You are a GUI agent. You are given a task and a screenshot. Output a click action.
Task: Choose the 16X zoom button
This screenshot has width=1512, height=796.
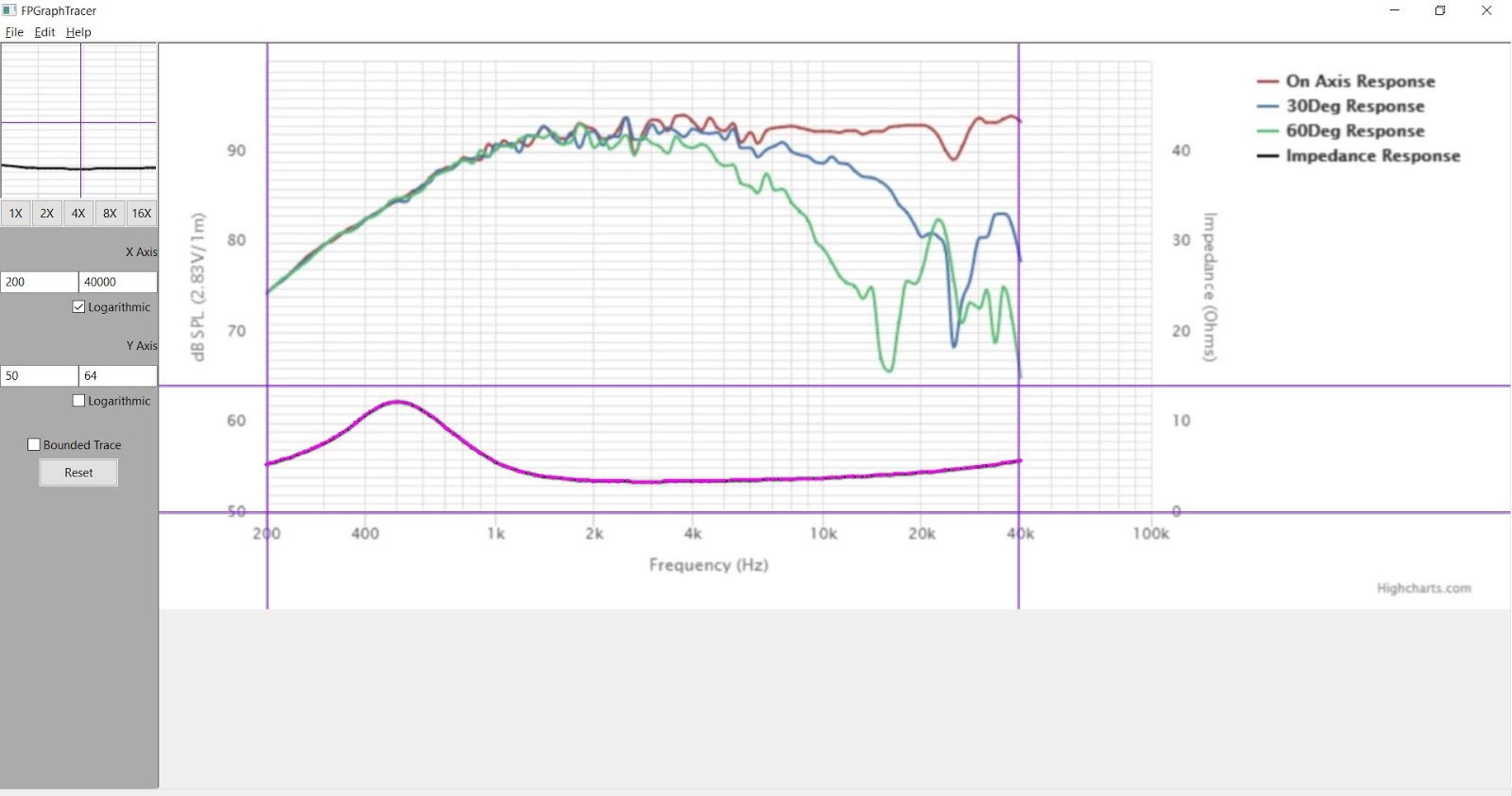point(142,214)
